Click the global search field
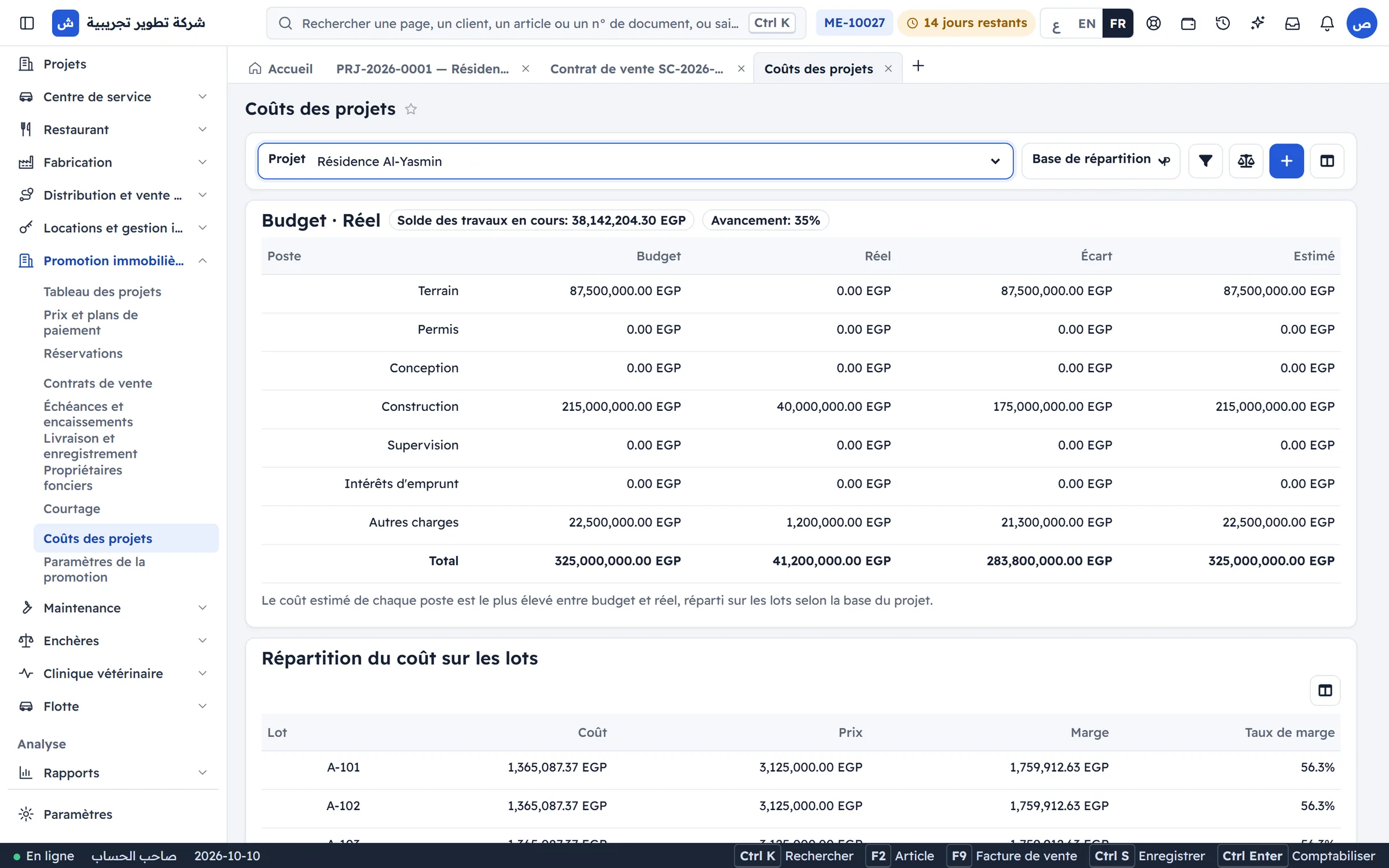Screen dimensions: 1389x868 coord(536,23)
